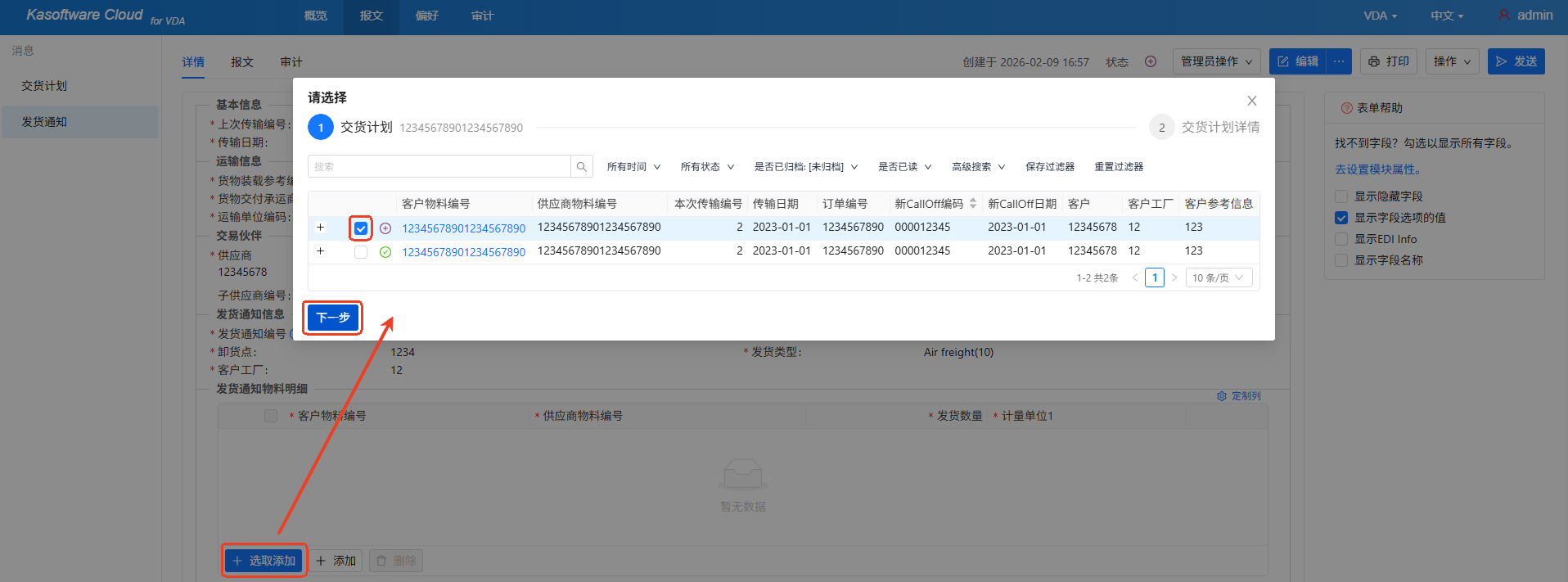Viewport: 1568px width, 582px height.
Task: Expand the first row plus expander
Action: pyautogui.click(x=321, y=228)
